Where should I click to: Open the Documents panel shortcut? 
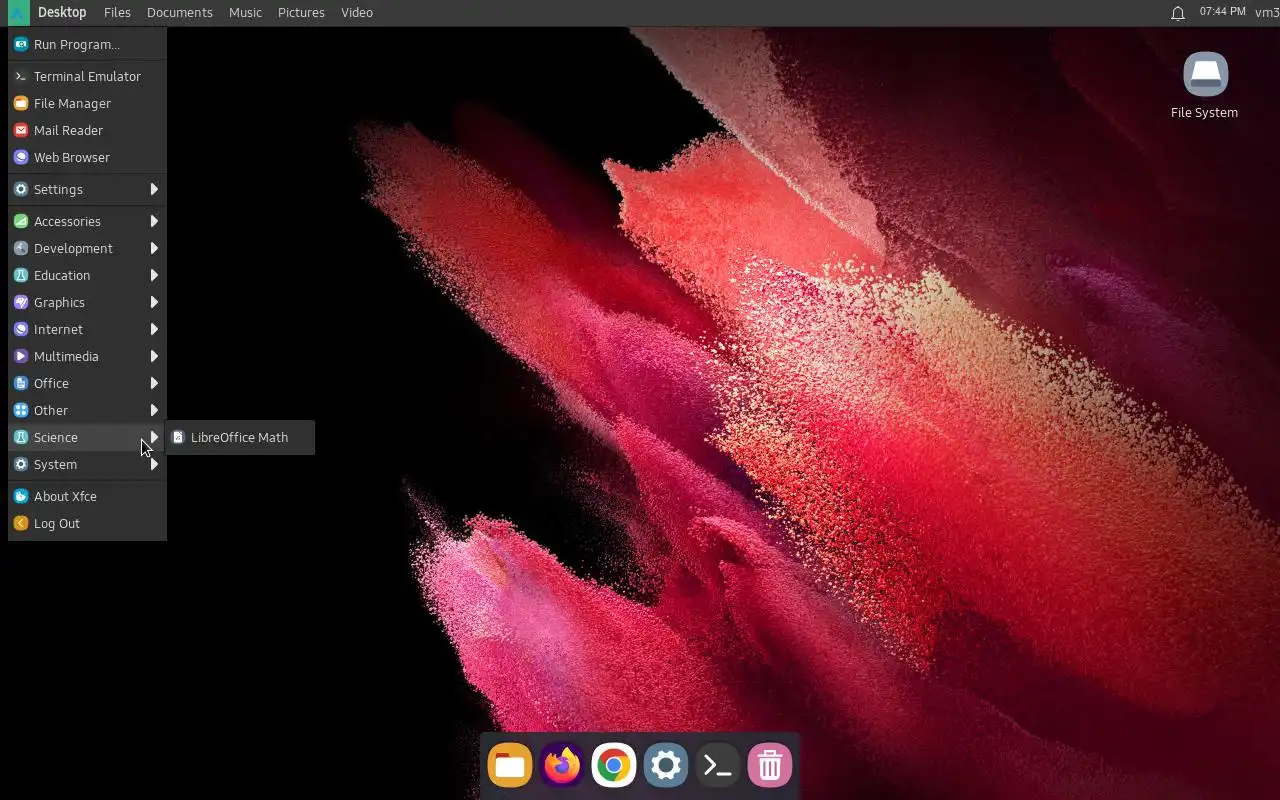(179, 13)
